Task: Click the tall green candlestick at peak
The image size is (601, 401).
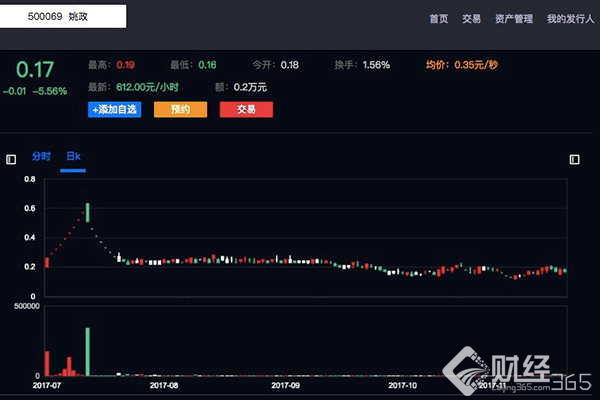Action: pos(88,212)
